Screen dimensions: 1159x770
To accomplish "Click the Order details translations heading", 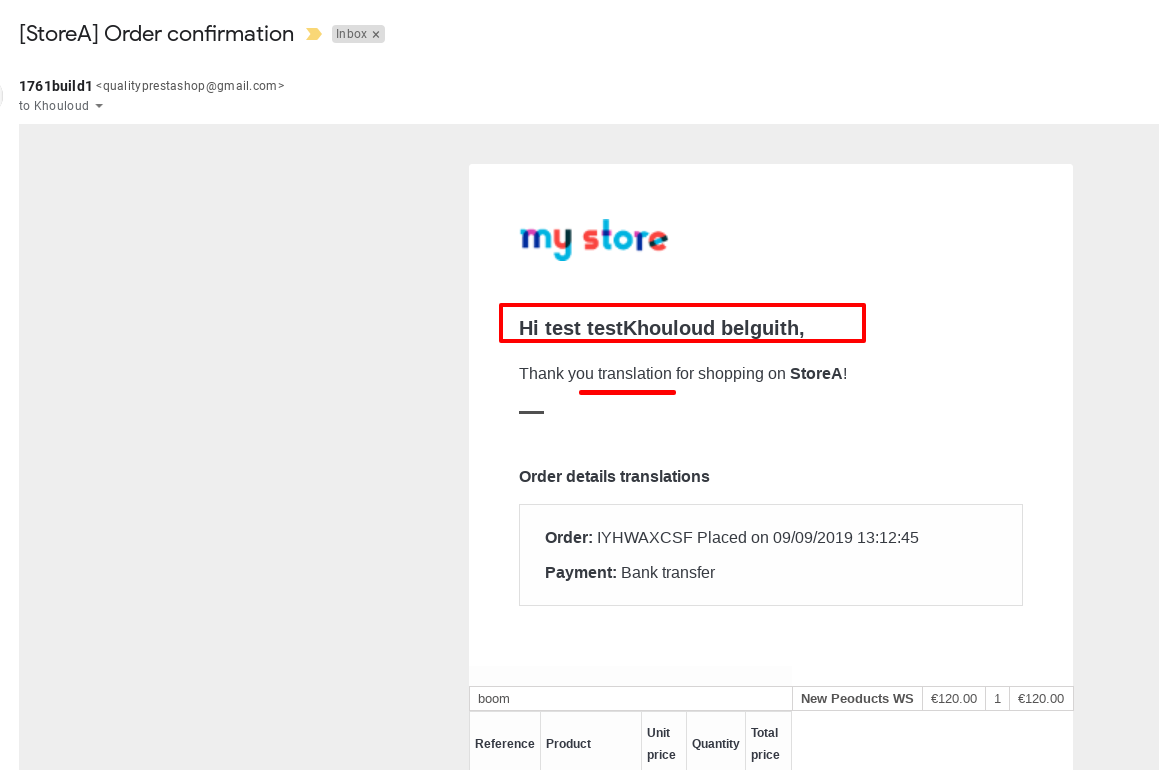I will coord(614,477).
